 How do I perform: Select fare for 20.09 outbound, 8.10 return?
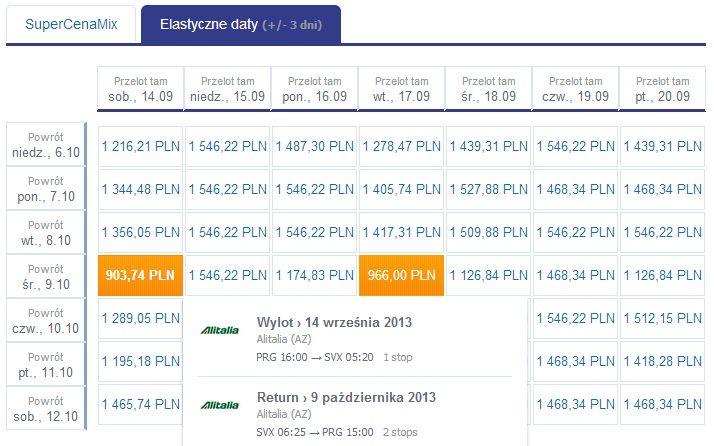(662, 232)
